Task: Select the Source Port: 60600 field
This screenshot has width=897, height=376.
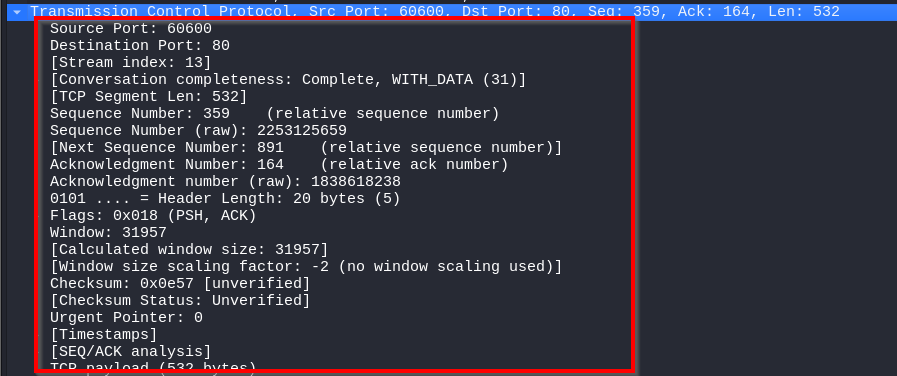Action: click(x=130, y=29)
